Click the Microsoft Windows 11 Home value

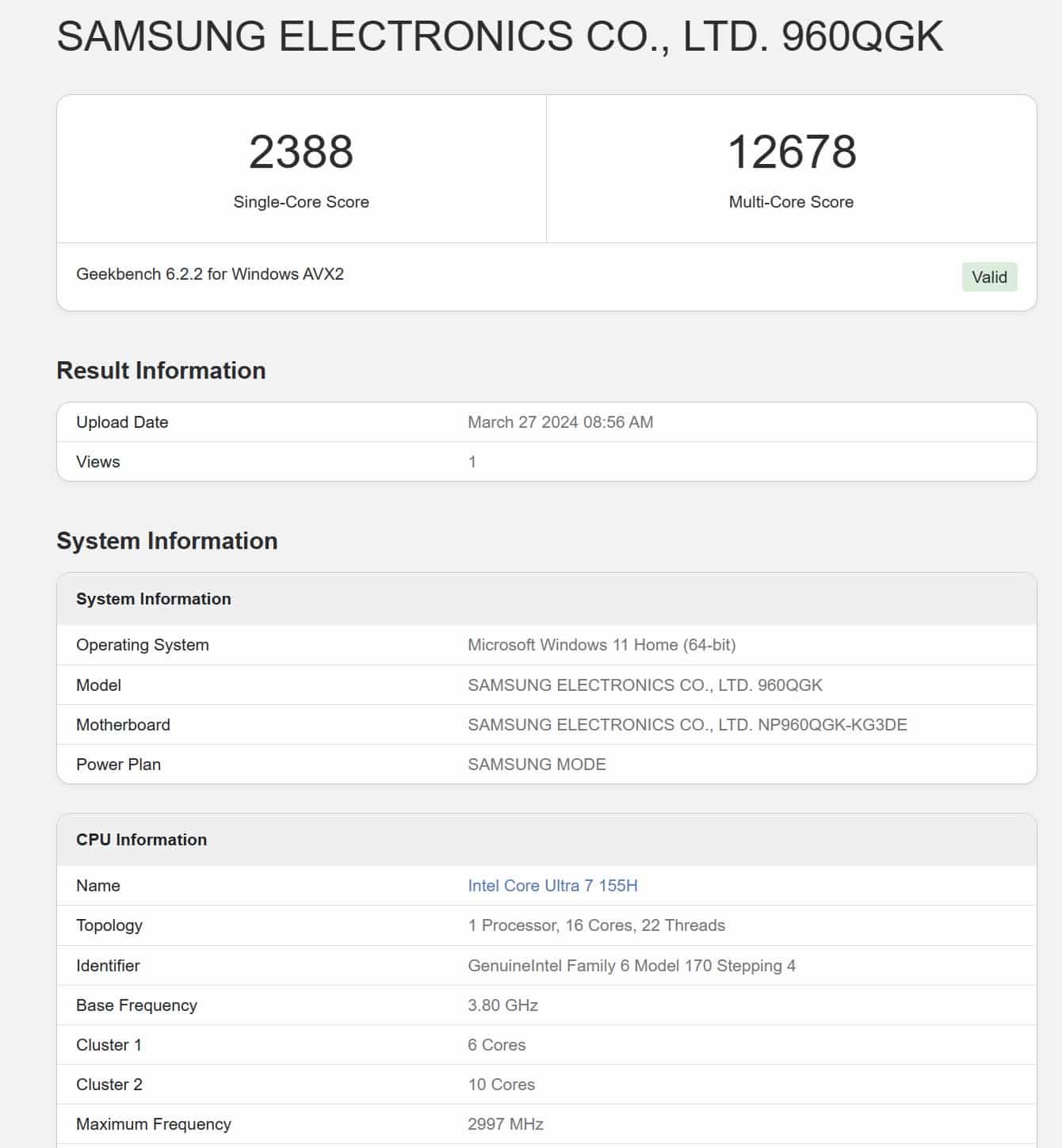(602, 645)
